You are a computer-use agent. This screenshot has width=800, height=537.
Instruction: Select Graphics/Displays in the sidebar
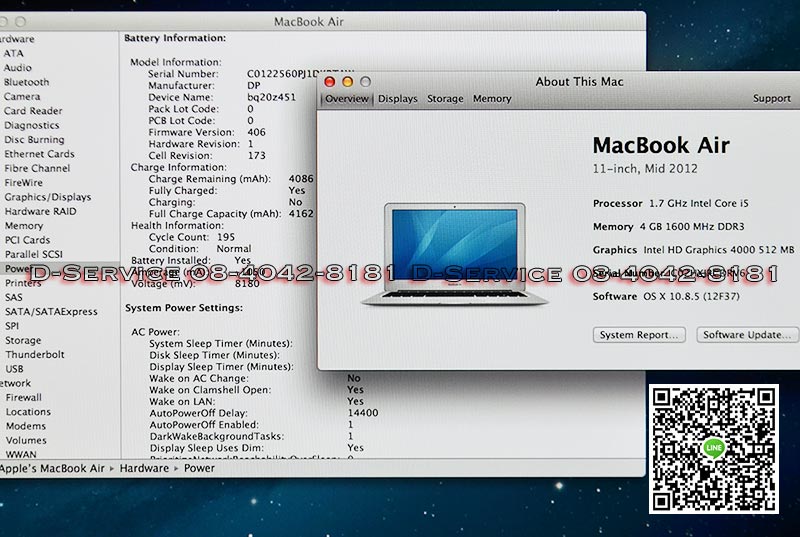[x=48, y=197]
